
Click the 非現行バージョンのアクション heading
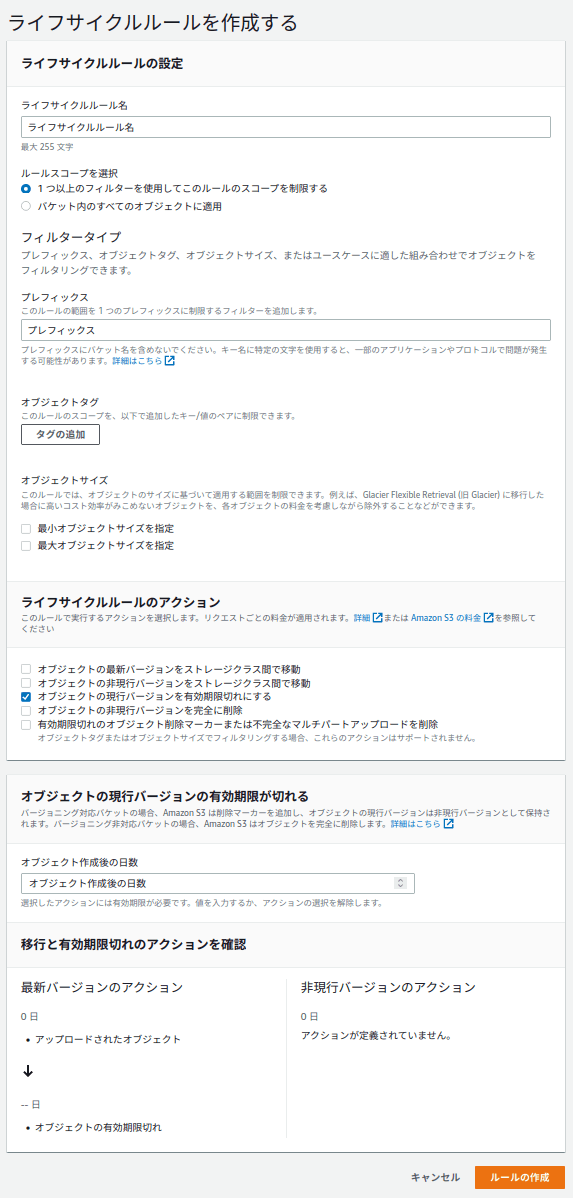point(389,987)
